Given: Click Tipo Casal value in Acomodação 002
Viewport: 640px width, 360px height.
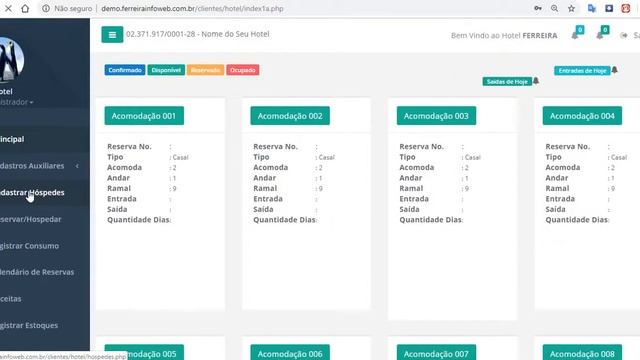Looking at the screenshot, I should 327,157.
